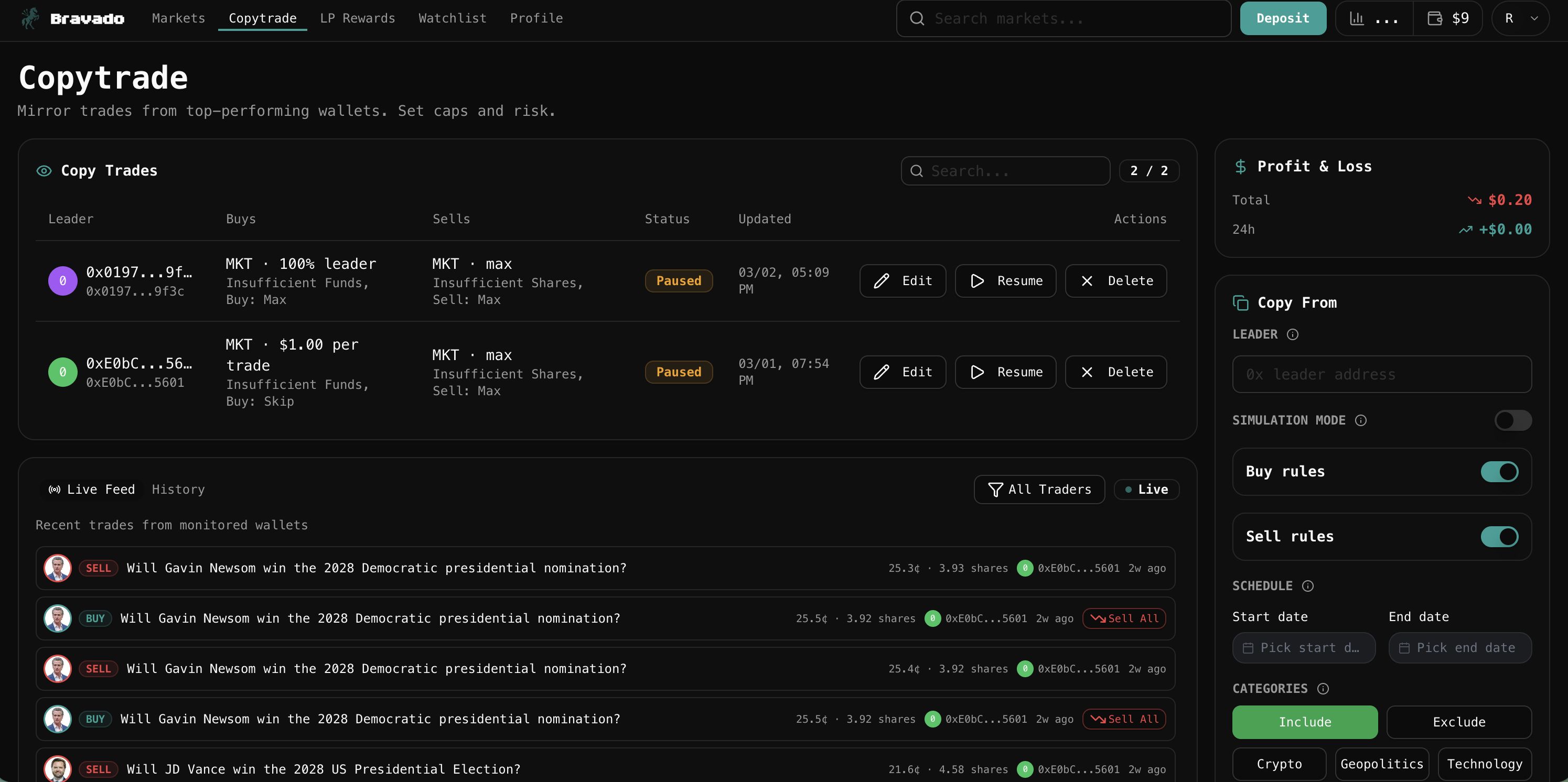
Task: Resume the 0xE0bC copy trade
Action: click(x=1005, y=372)
